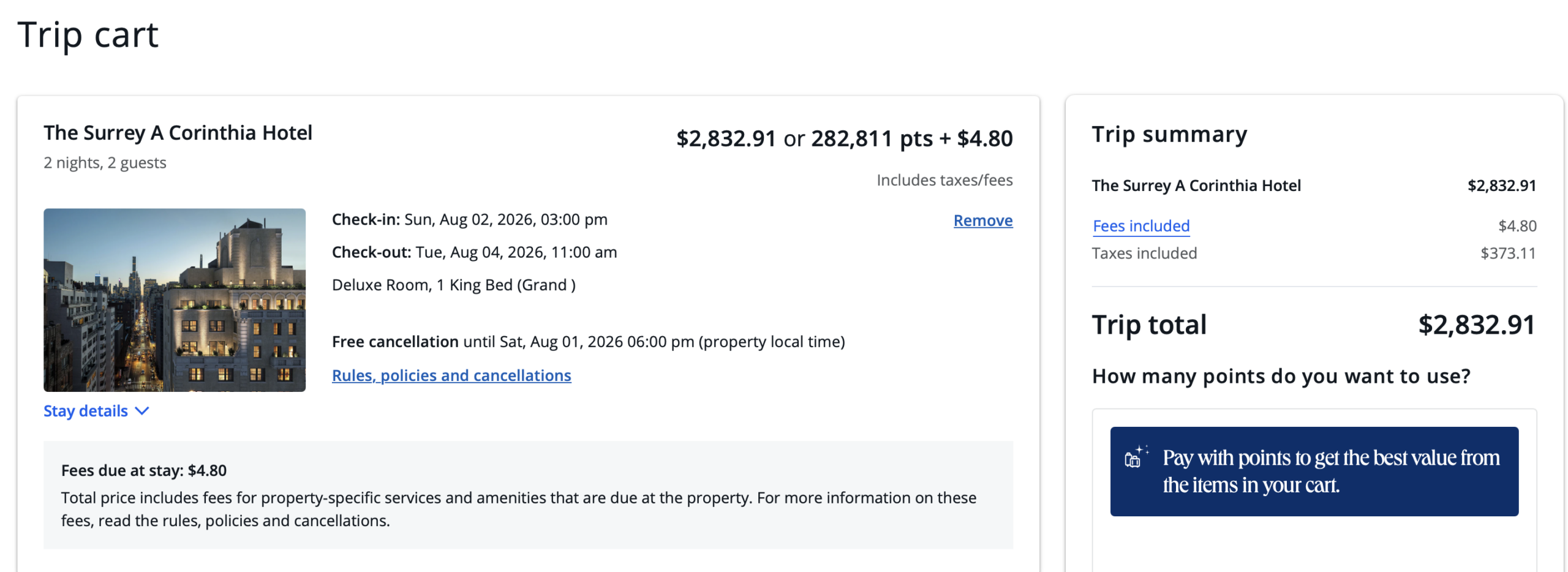
Task: Select the Pay with points banner text
Action: pyautogui.click(x=1330, y=470)
